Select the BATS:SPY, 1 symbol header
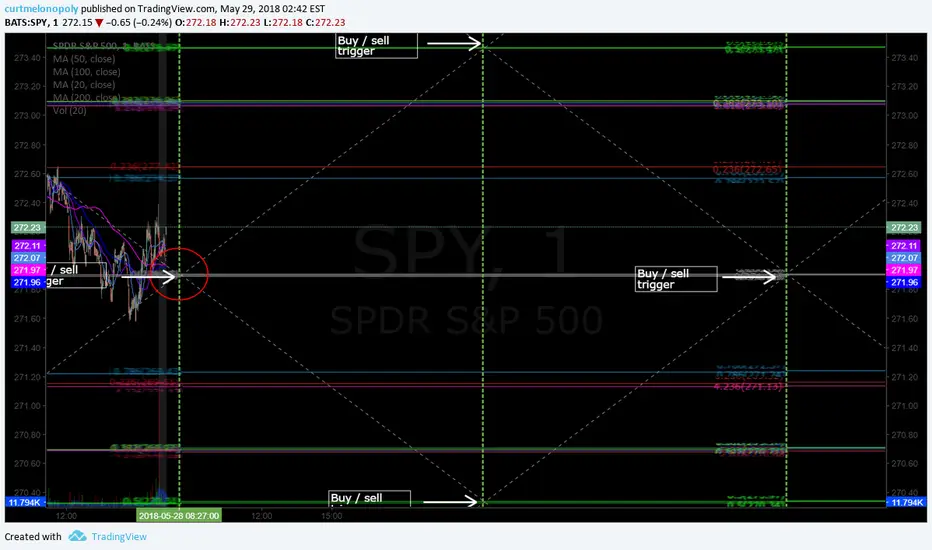The height and width of the screenshot is (550, 932). coord(32,23)
